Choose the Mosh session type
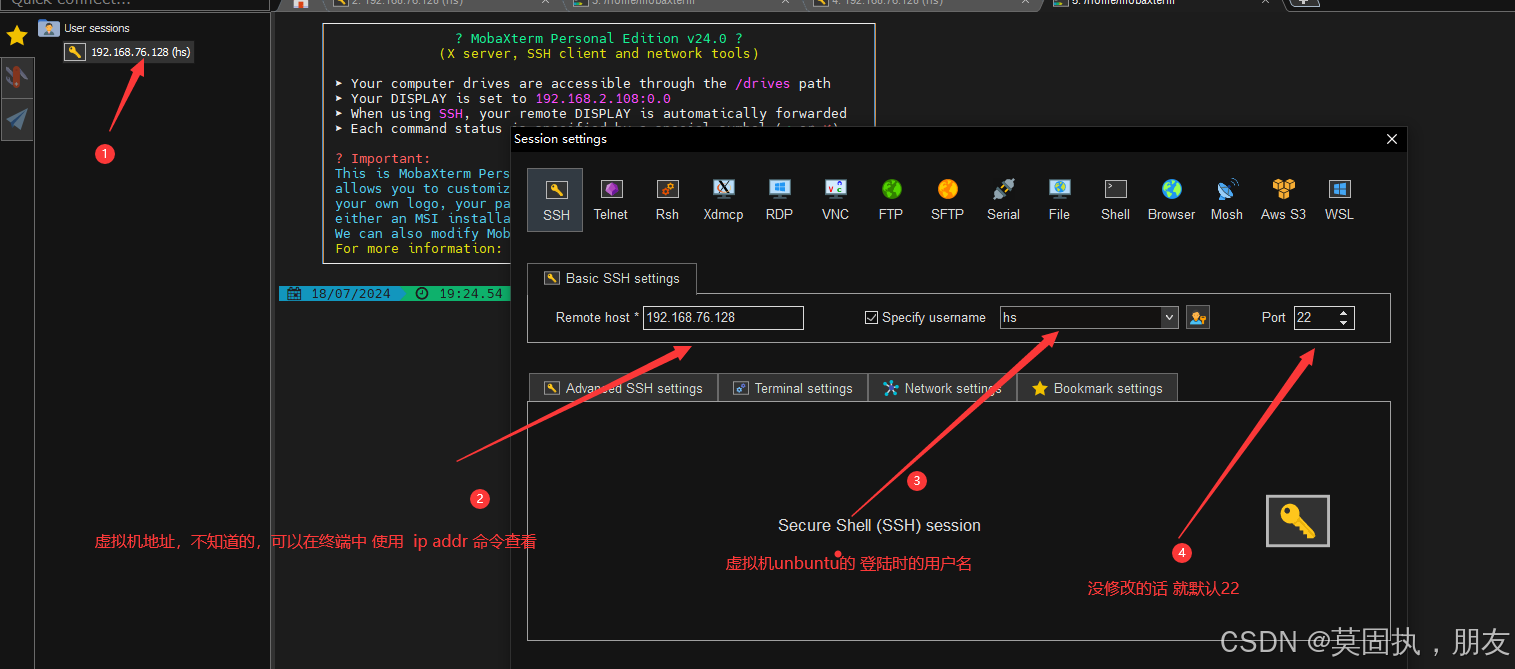 [1227, 200]
